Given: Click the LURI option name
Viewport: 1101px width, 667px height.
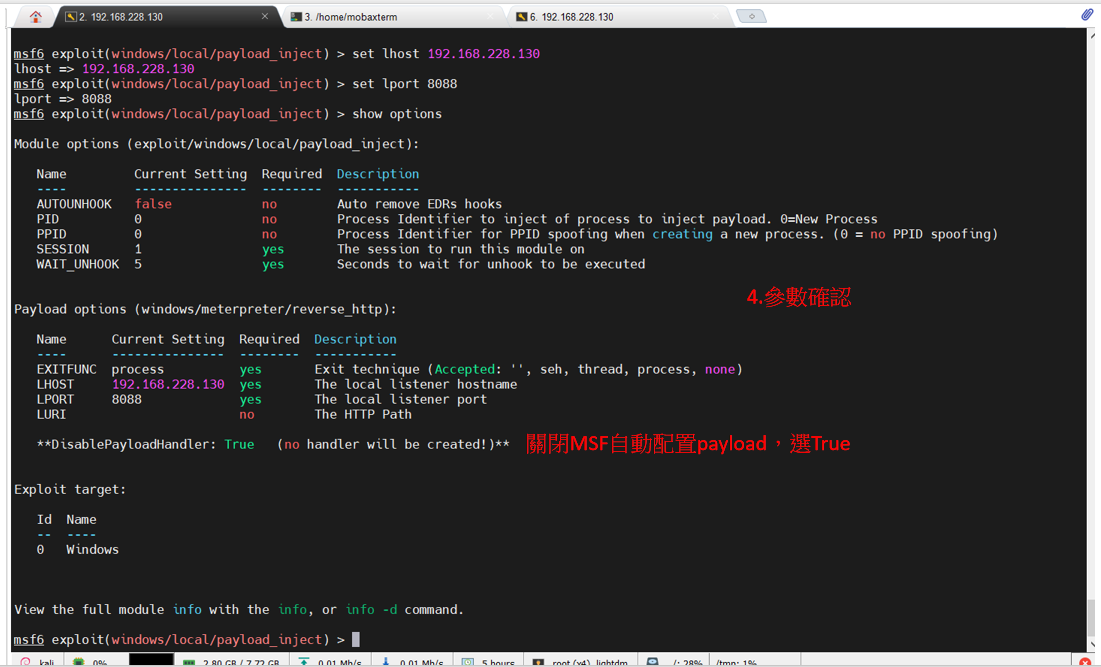Looking at the screenshot, I should pyautogui.click(x=51, y=414).
